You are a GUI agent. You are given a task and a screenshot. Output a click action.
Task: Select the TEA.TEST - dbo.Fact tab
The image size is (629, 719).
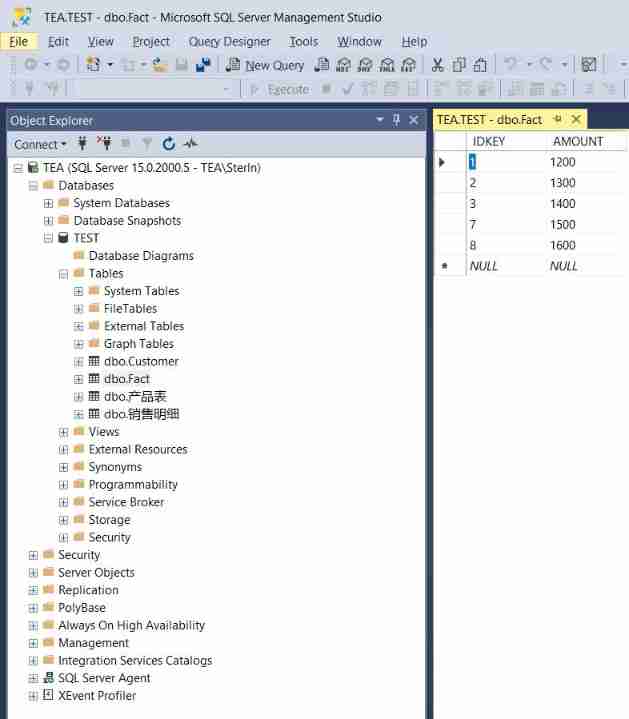(x=490, y=120)
